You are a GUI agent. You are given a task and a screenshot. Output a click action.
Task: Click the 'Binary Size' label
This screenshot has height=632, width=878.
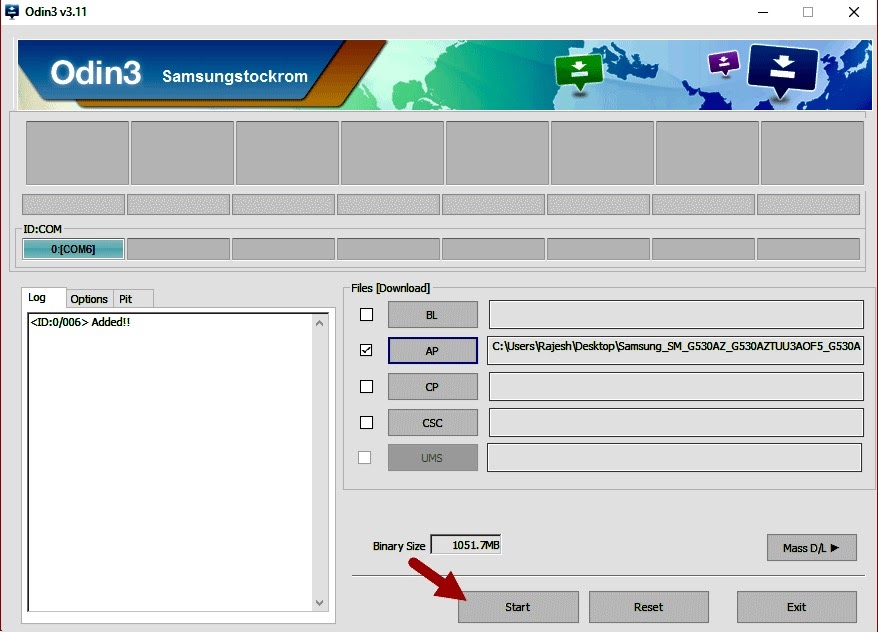click(x=399, y=546)
